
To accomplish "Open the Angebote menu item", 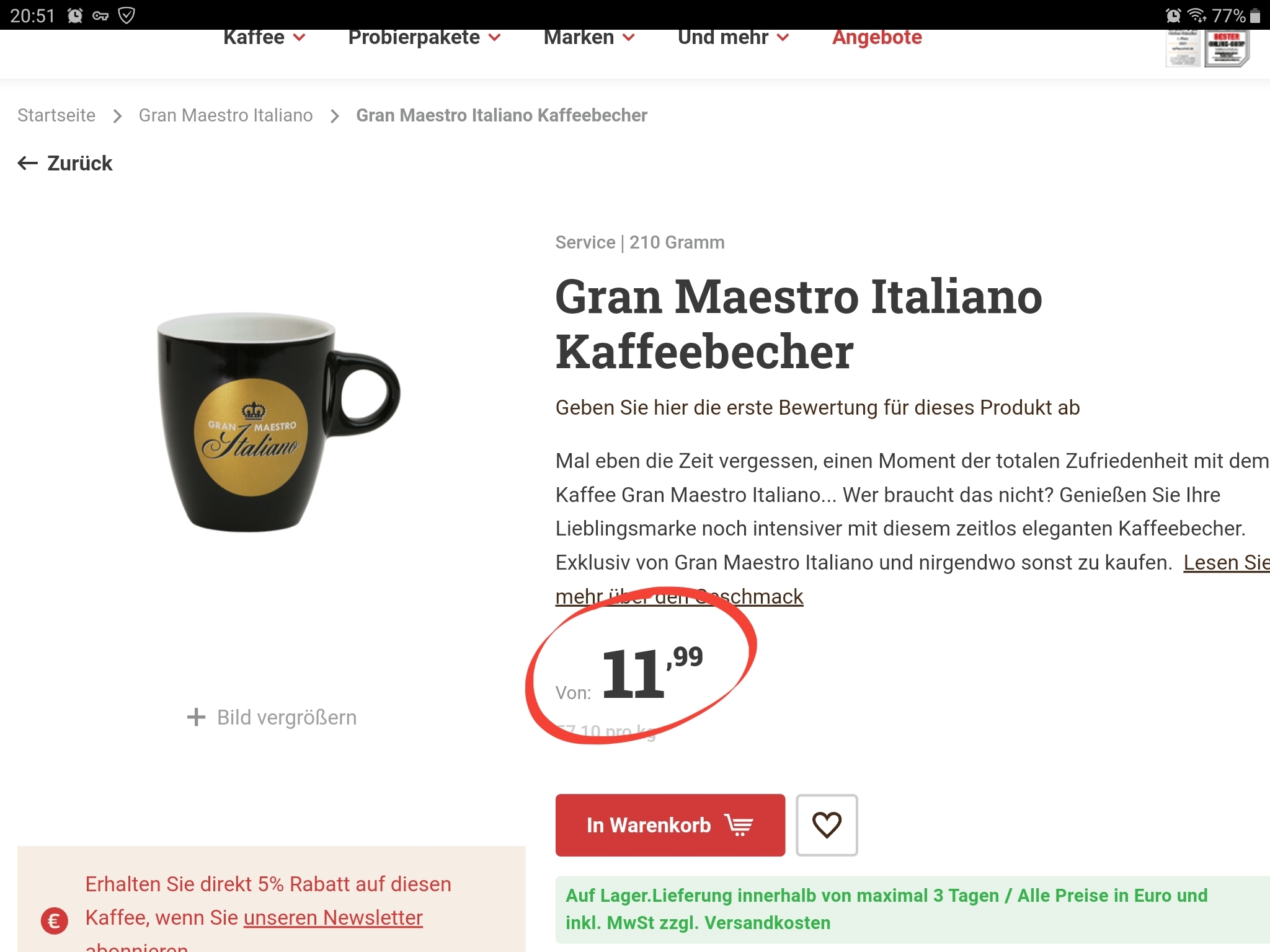I will [x=877, y=38].
